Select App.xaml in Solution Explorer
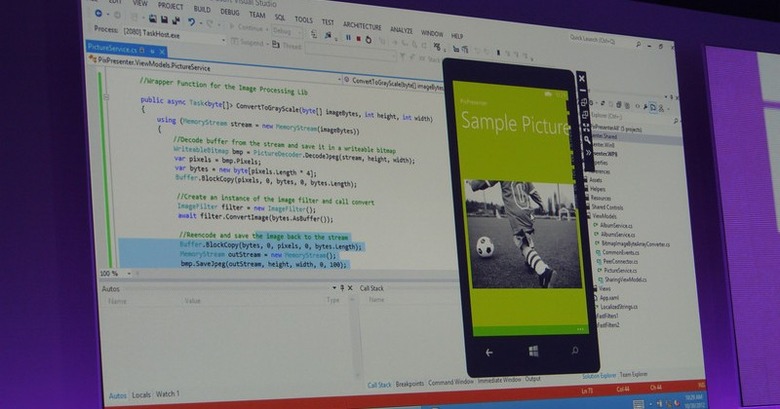Screen dimensions: 780x409 (x=605, y=298)
